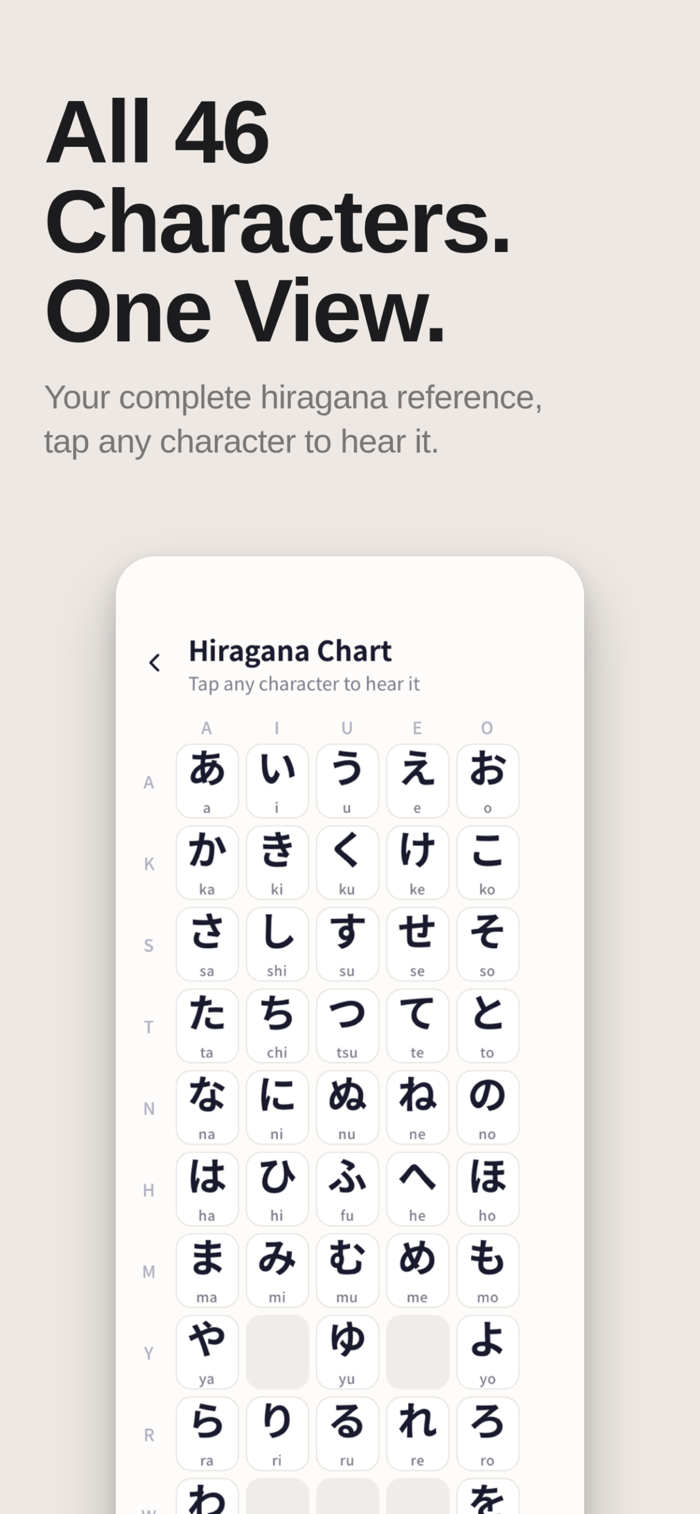Tap the ひ (hi) tile
The image size is (700, 1514).
(x=277, y=1189)
